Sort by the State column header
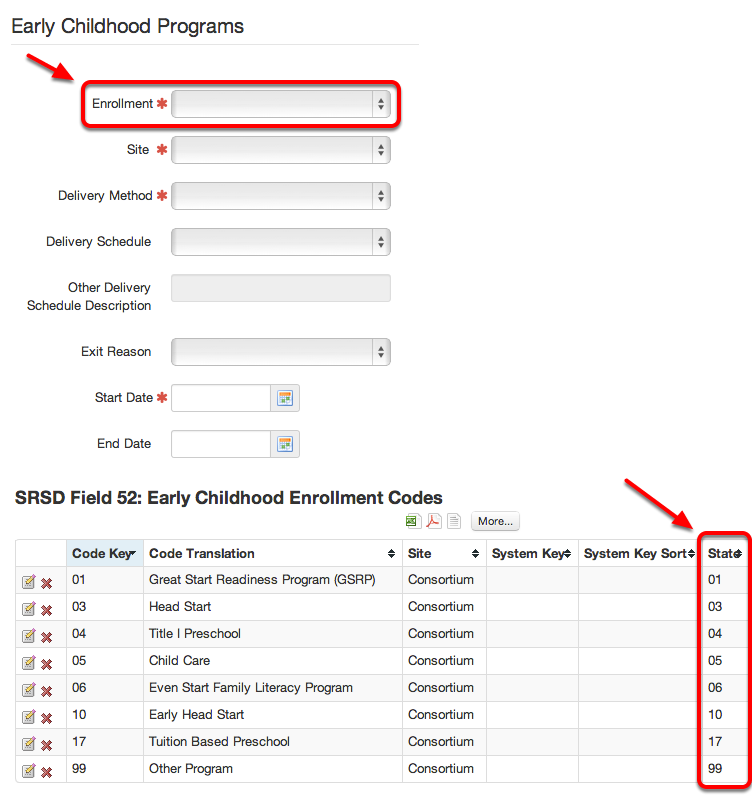This screenshot has width=752, height=795. [725, 554]
